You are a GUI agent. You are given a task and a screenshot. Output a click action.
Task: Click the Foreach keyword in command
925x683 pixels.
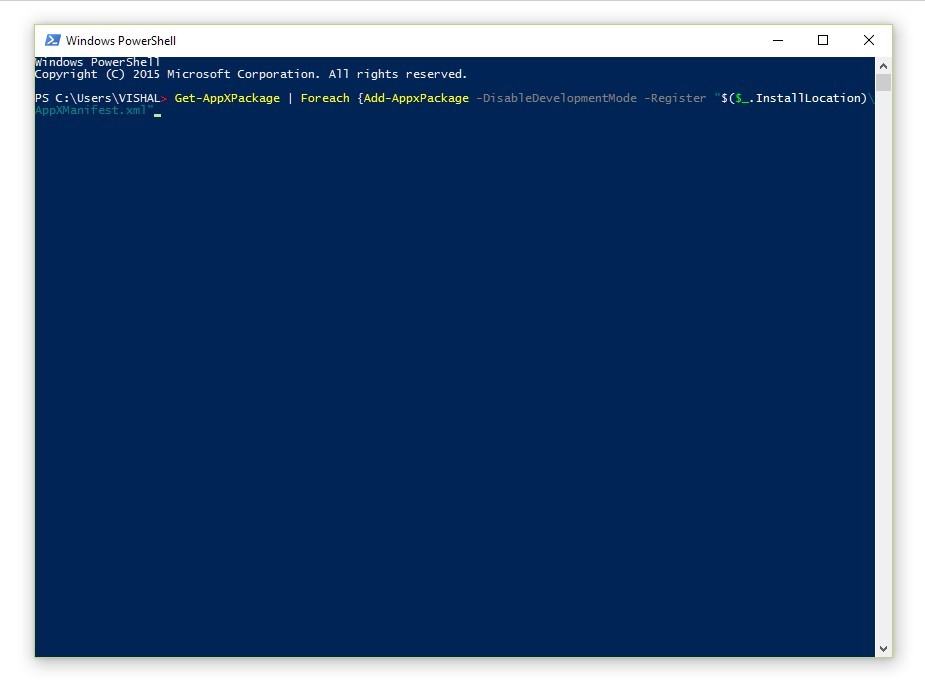pyautogui.click(x=325, y=98)
